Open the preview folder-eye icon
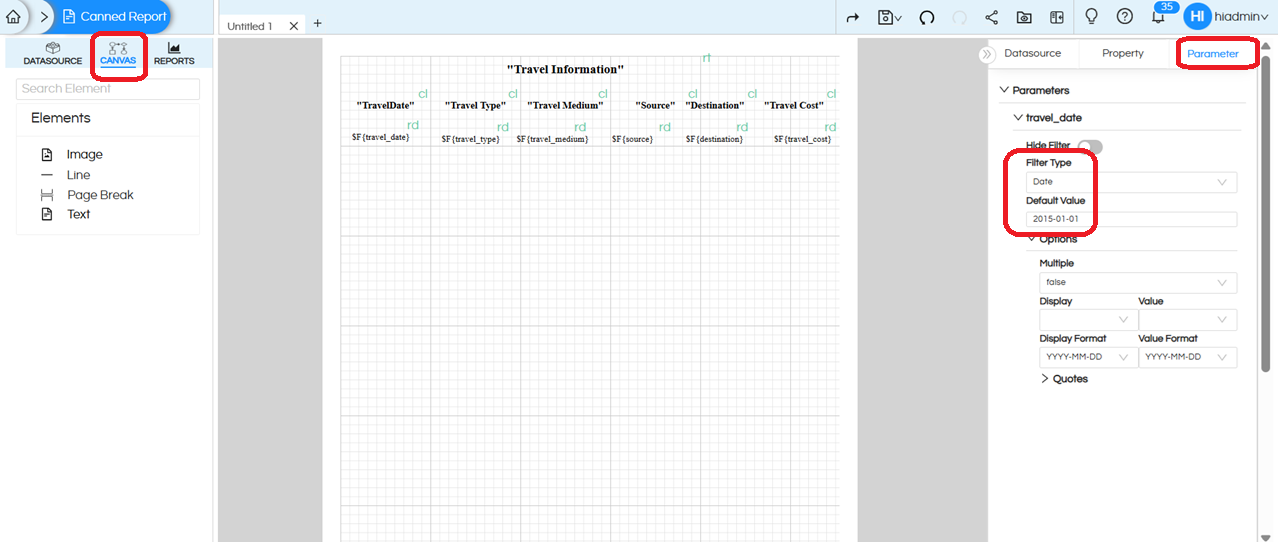 click(1024, 18)
